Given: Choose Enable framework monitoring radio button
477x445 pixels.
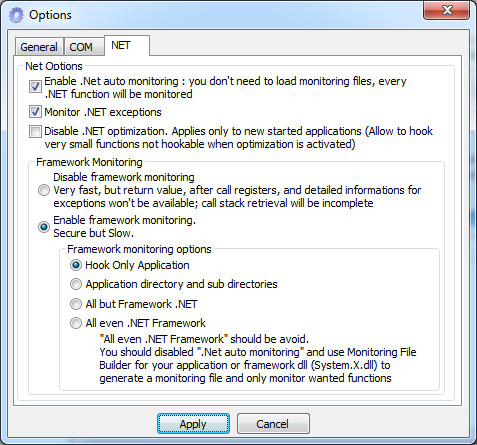Looking at the screenshot, I should 44,227.
